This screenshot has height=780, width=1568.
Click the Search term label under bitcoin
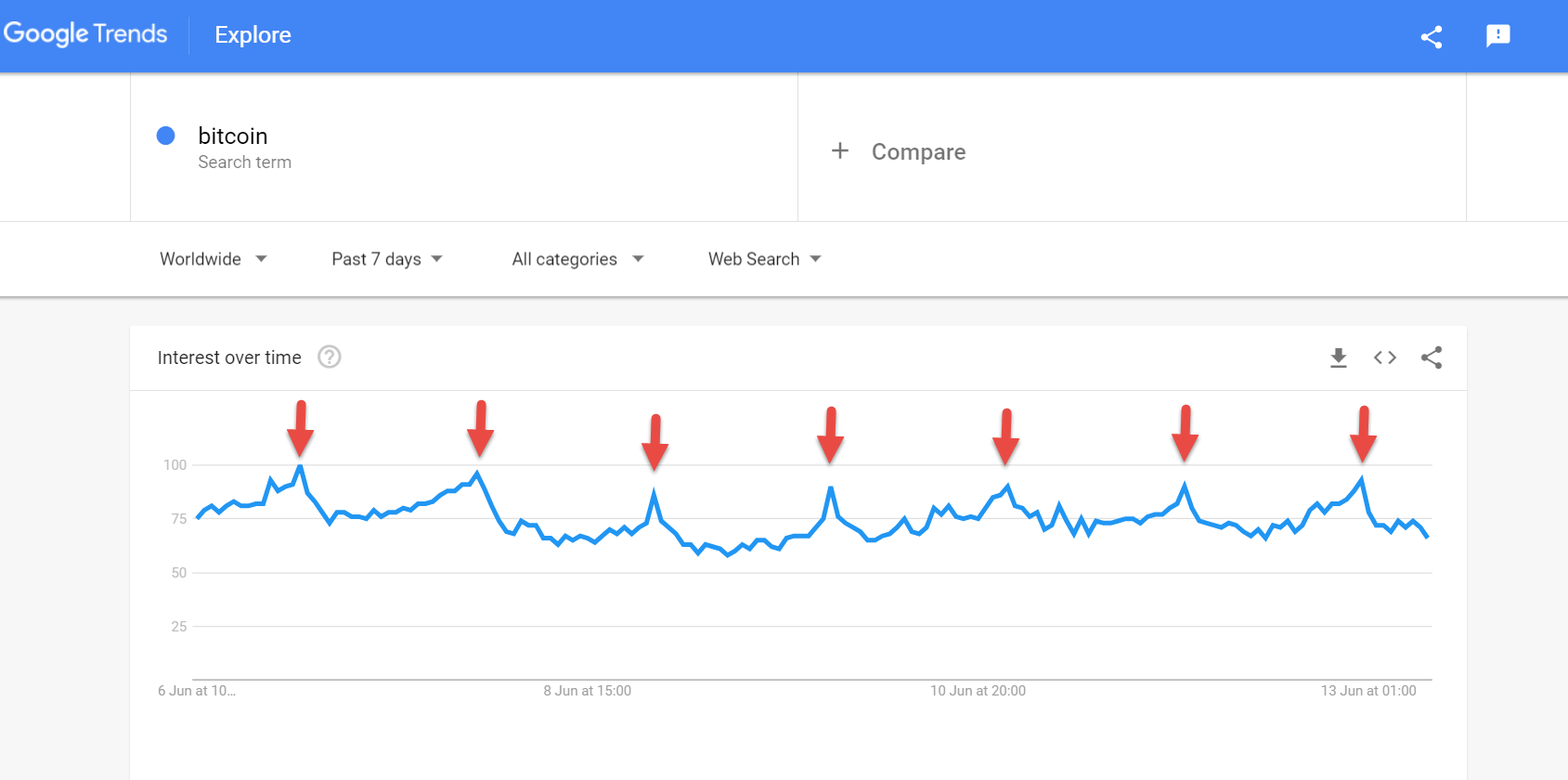coord(244,162)
